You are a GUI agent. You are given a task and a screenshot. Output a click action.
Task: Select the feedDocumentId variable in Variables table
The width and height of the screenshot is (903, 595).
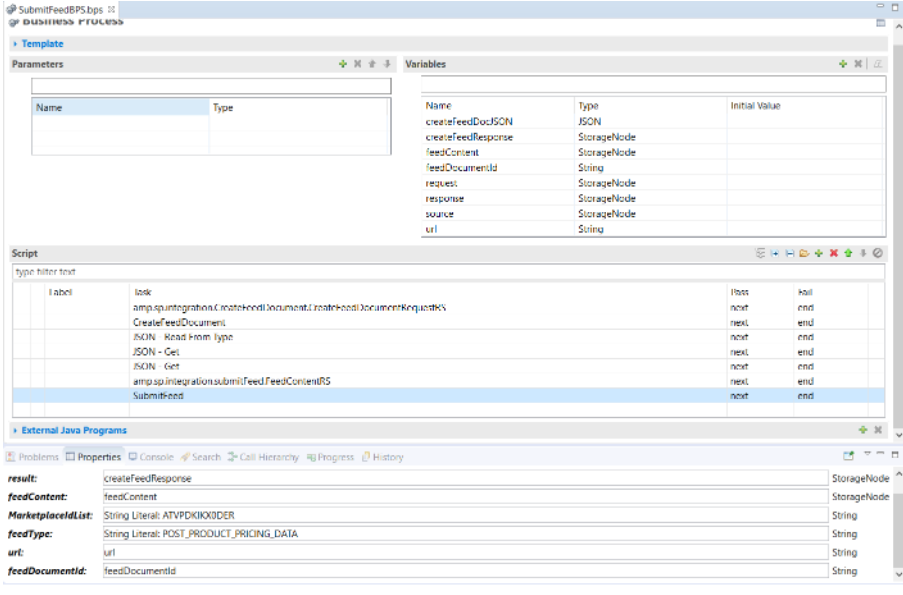point(653,168)
